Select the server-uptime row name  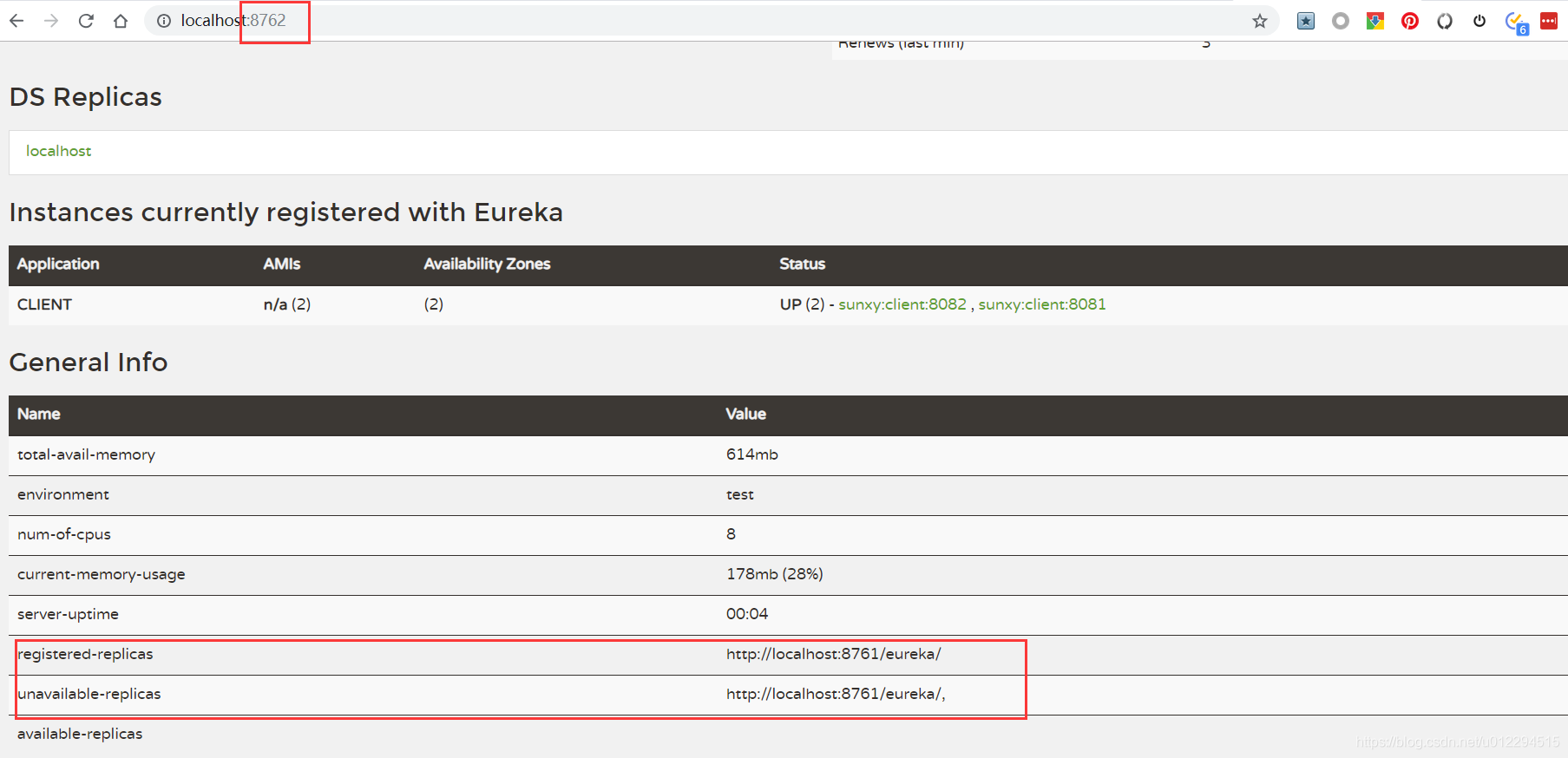tap(68, 614)
